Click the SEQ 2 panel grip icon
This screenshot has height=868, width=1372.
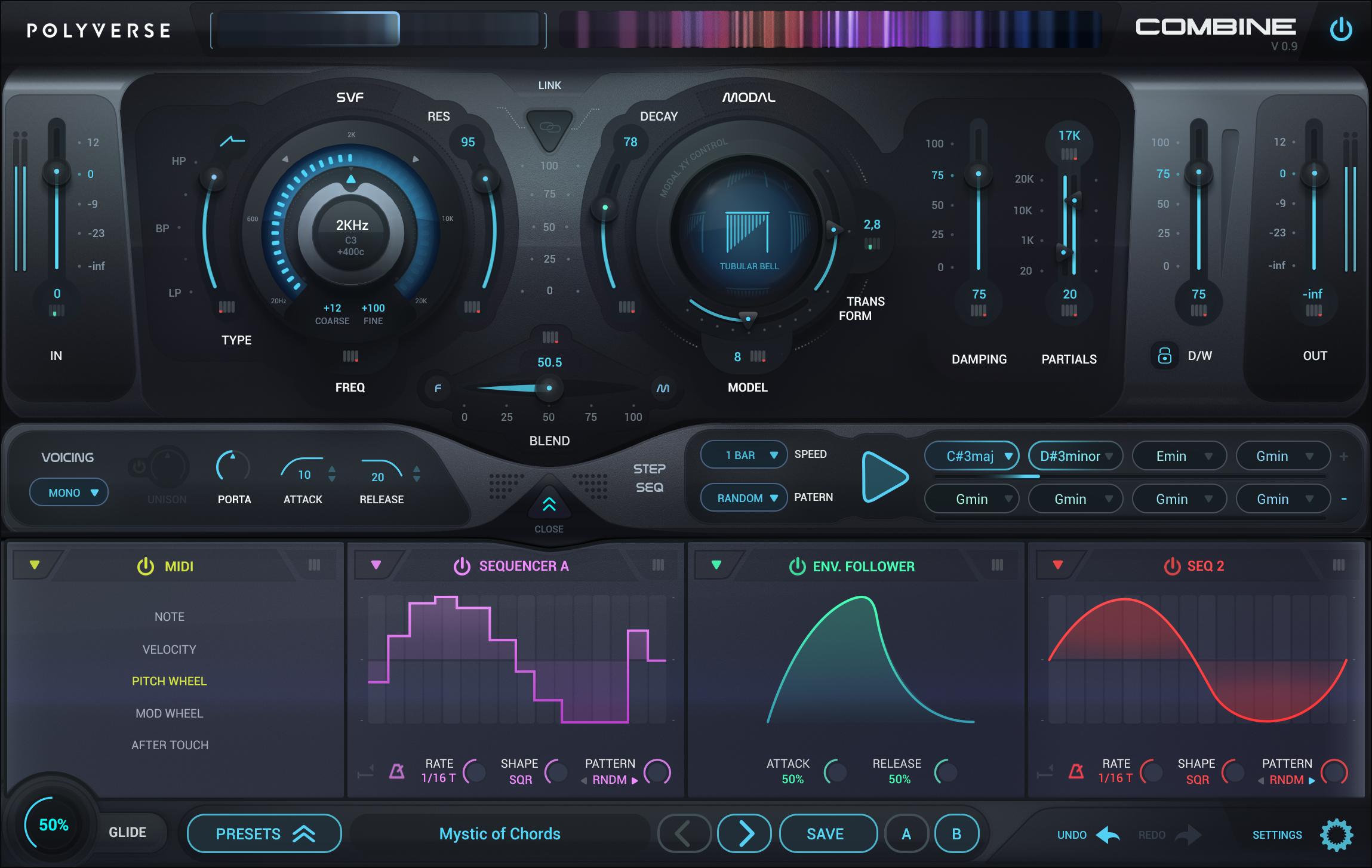coord(1339,565)
